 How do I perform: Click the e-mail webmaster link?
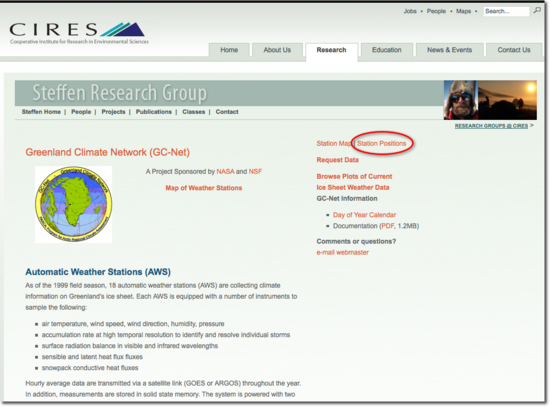[x=342, y=252]
